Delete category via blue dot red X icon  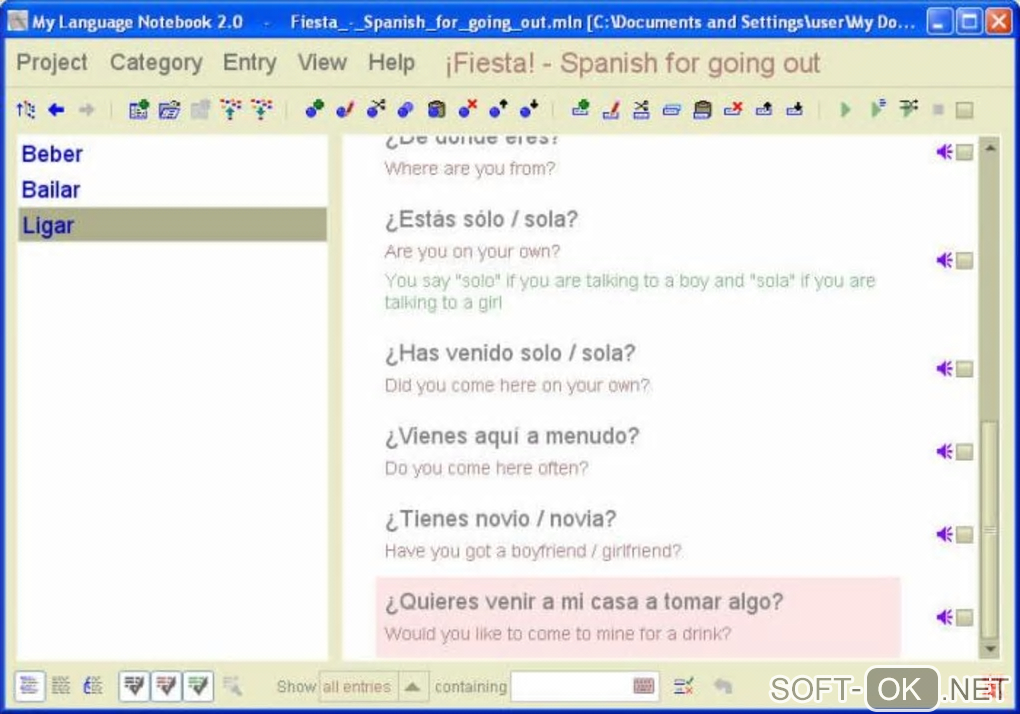pyautogui.click(x=468, y=109)
